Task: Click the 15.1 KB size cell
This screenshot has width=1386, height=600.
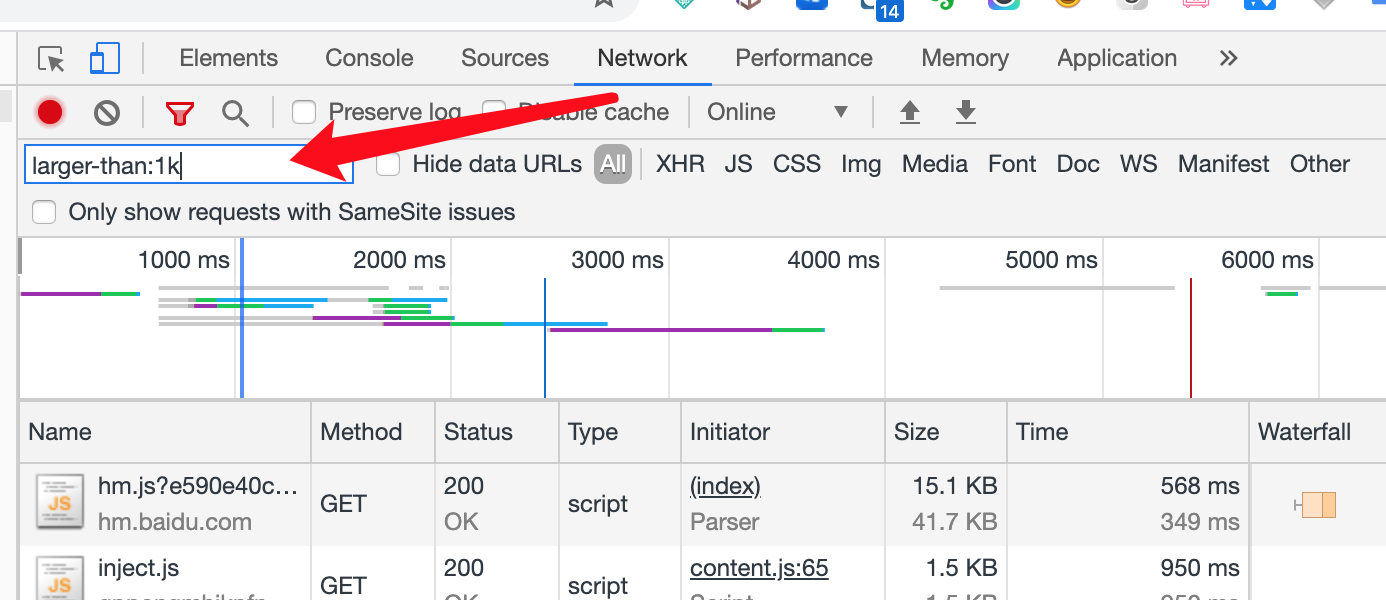Action: click(955, 486)
